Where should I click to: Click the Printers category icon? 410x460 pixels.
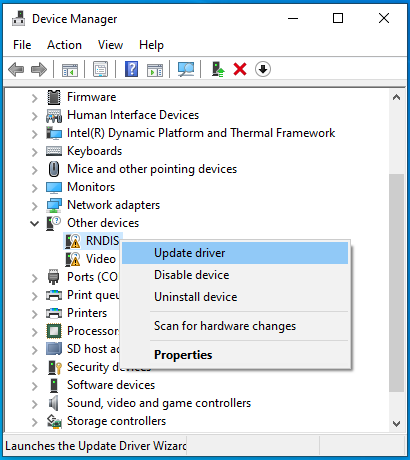click(54, 313)
